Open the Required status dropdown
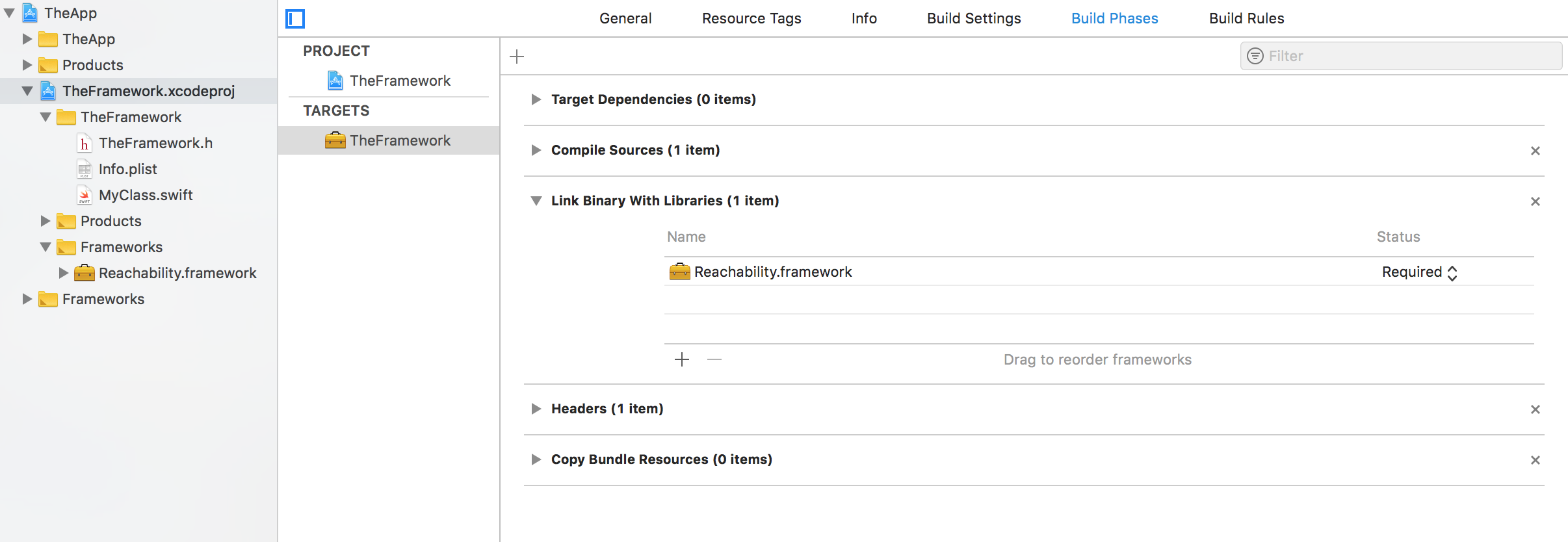This screenshot has width=1568, height=542. click(x=1420, y=272)
